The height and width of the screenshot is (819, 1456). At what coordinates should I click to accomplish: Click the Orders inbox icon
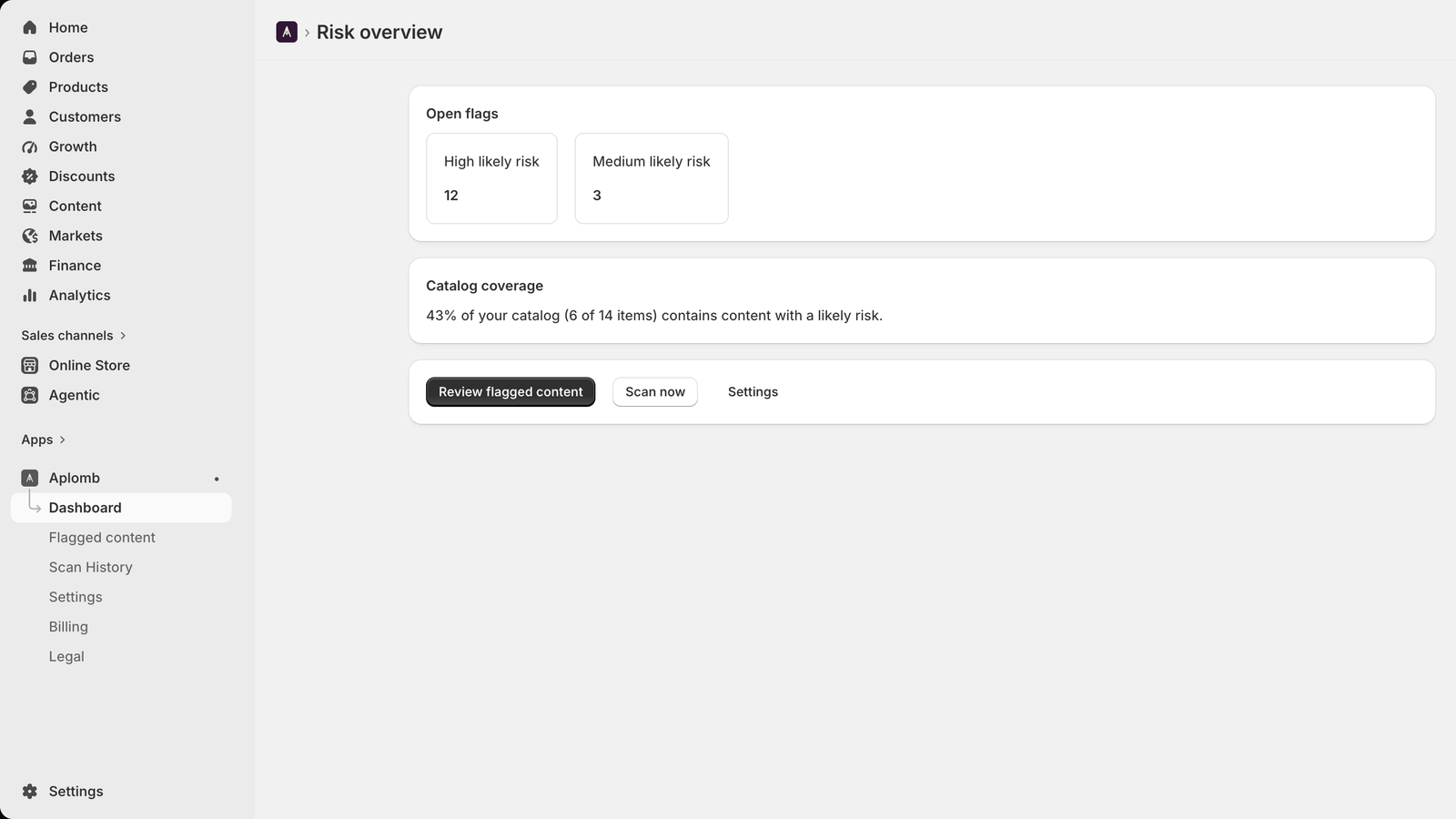point(30,57)
